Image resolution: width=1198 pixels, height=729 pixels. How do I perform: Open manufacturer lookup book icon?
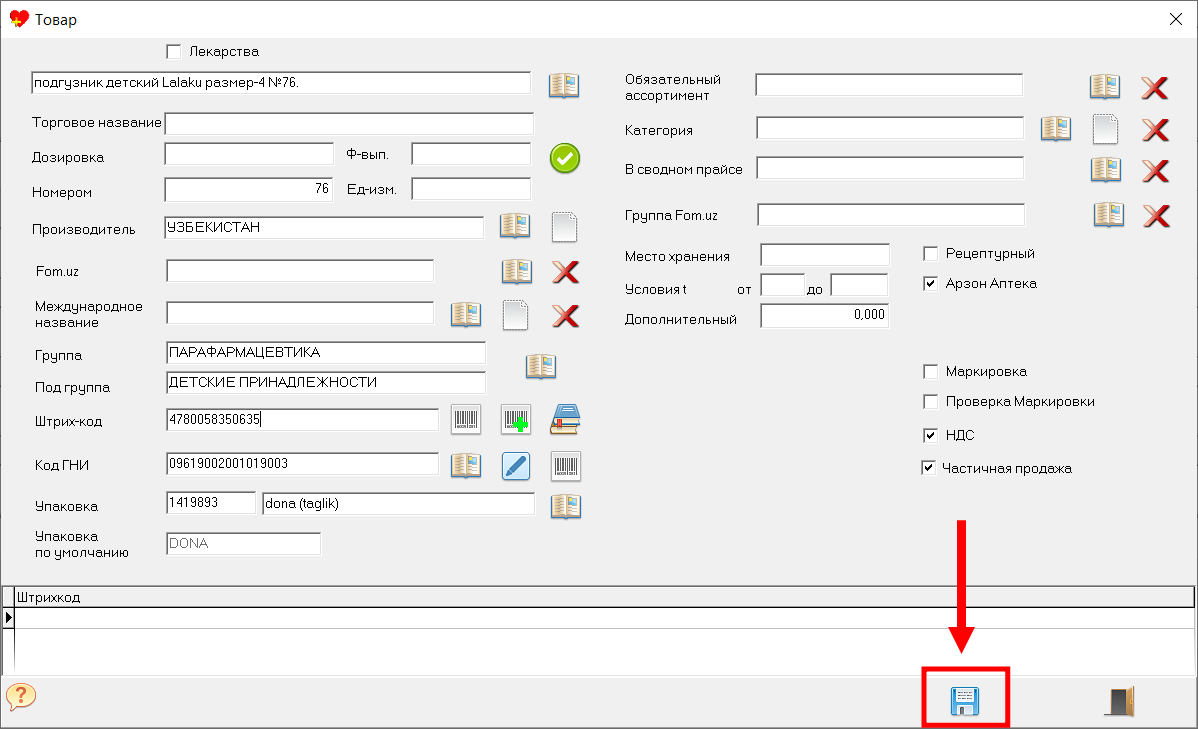coord(515,225)
